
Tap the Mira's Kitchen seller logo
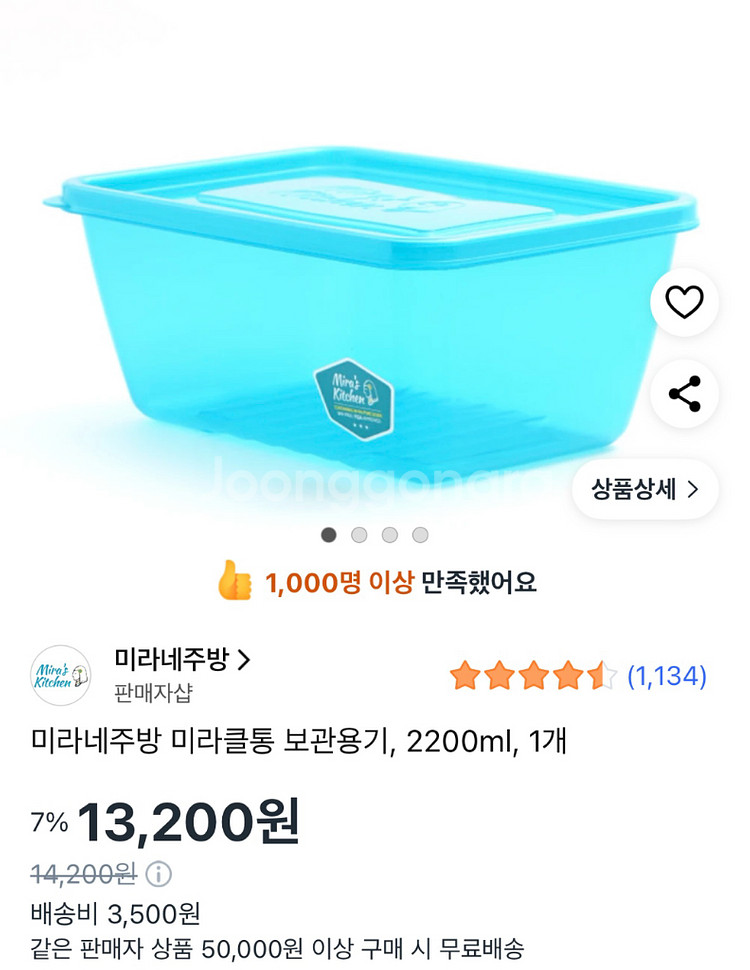pos(60,675)
